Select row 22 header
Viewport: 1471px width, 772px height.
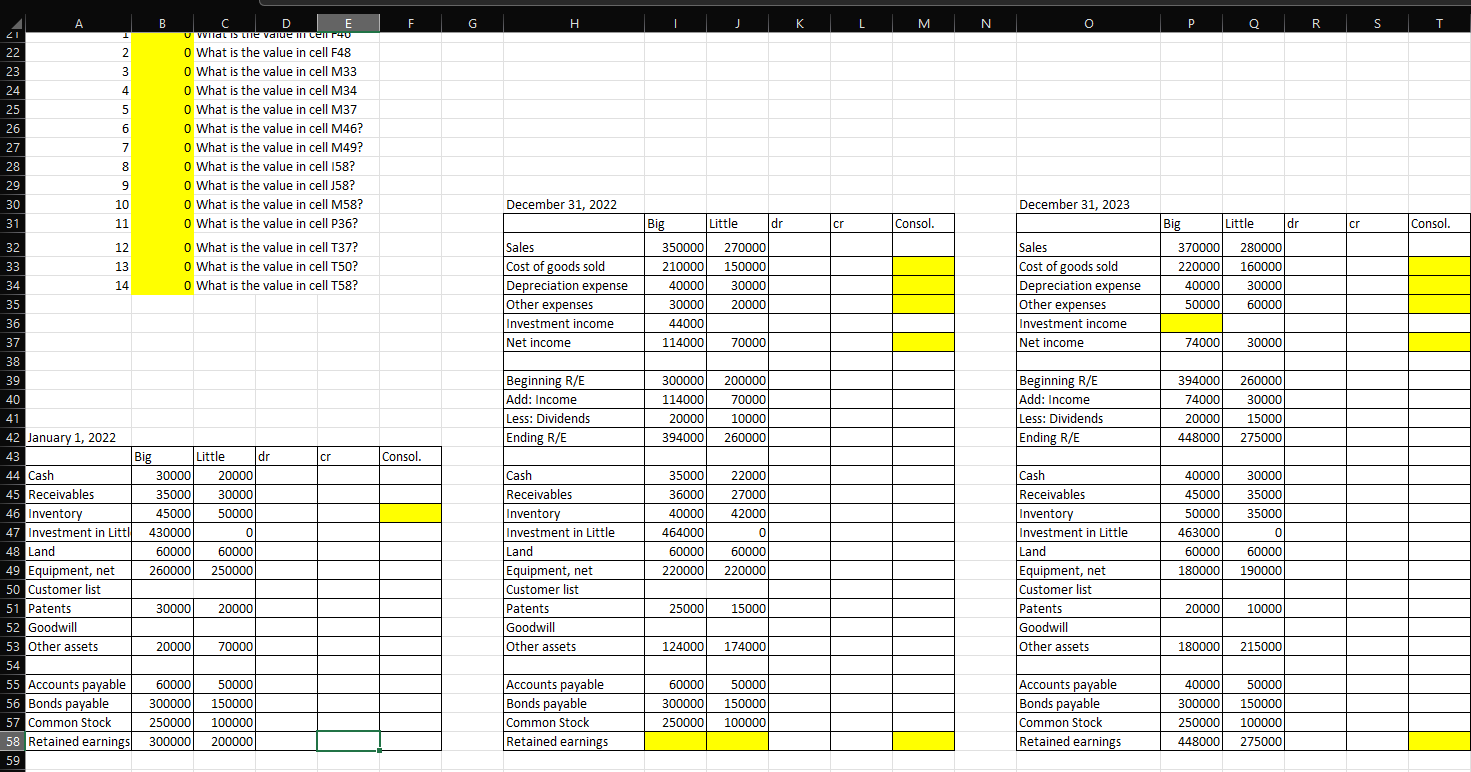14,52
